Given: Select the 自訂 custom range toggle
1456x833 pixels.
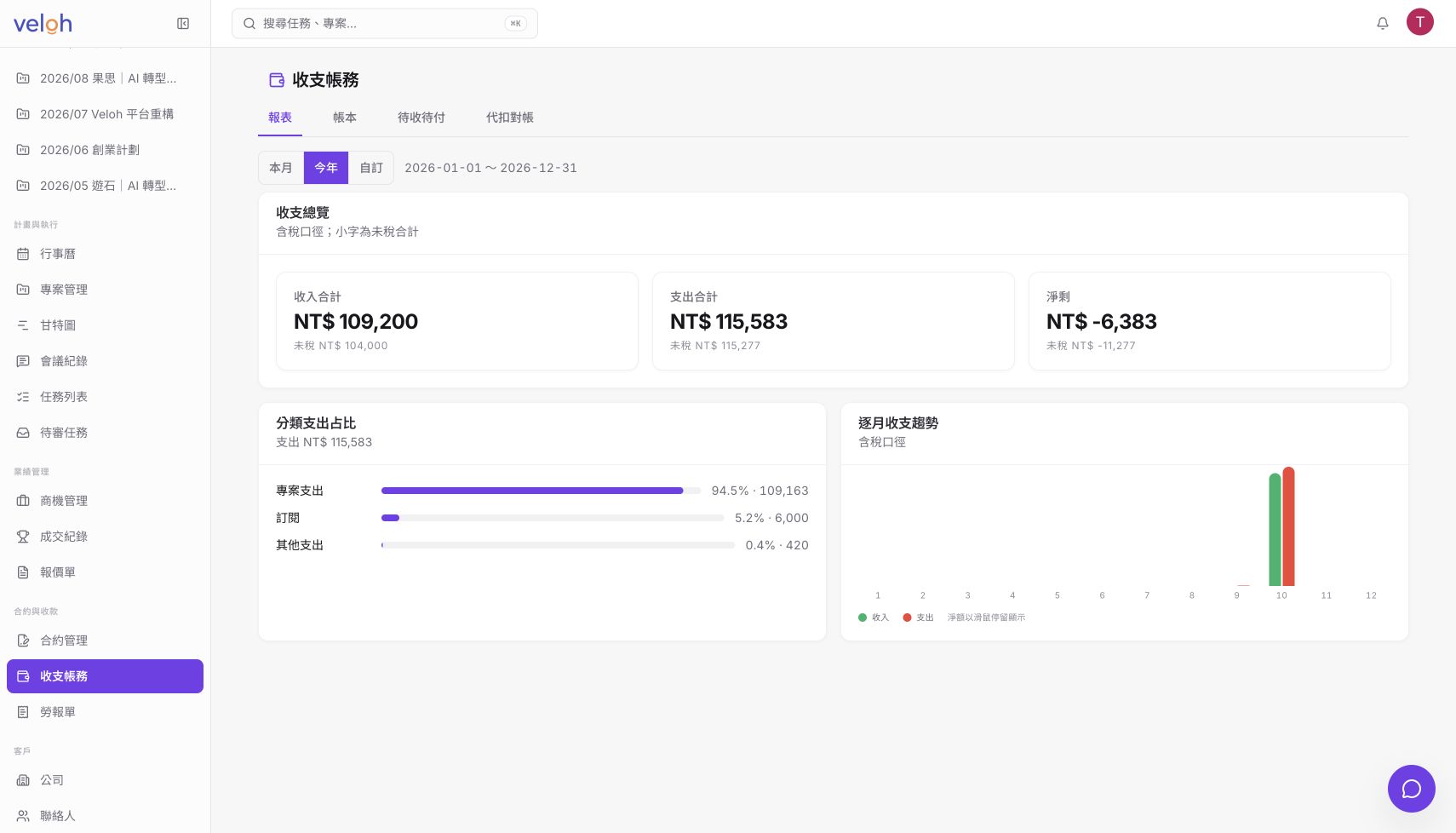Looking at the screenshot, I should pyautogui.click(x=371, y=168).
